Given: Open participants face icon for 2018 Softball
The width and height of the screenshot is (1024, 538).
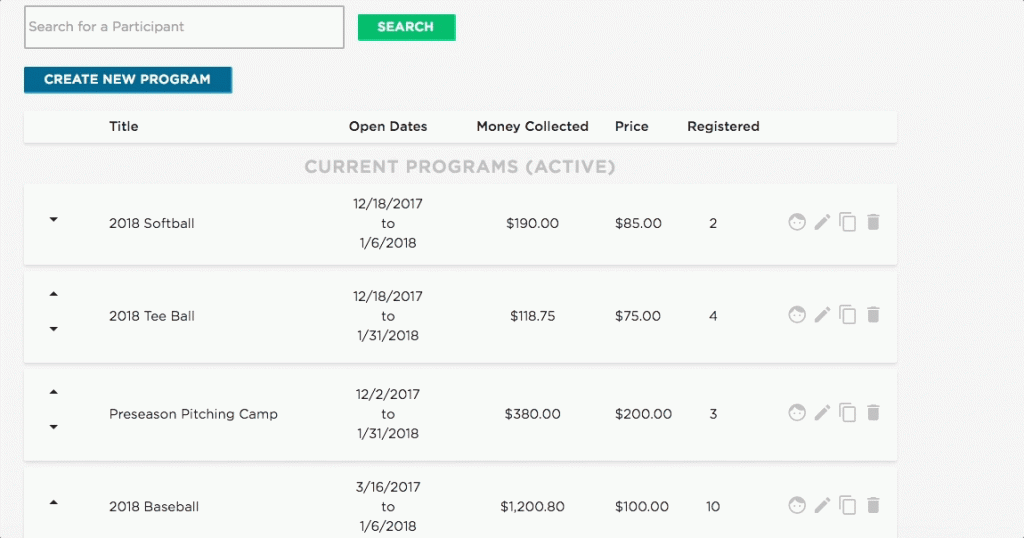Looking at the screenshot, I should point(797,222).
